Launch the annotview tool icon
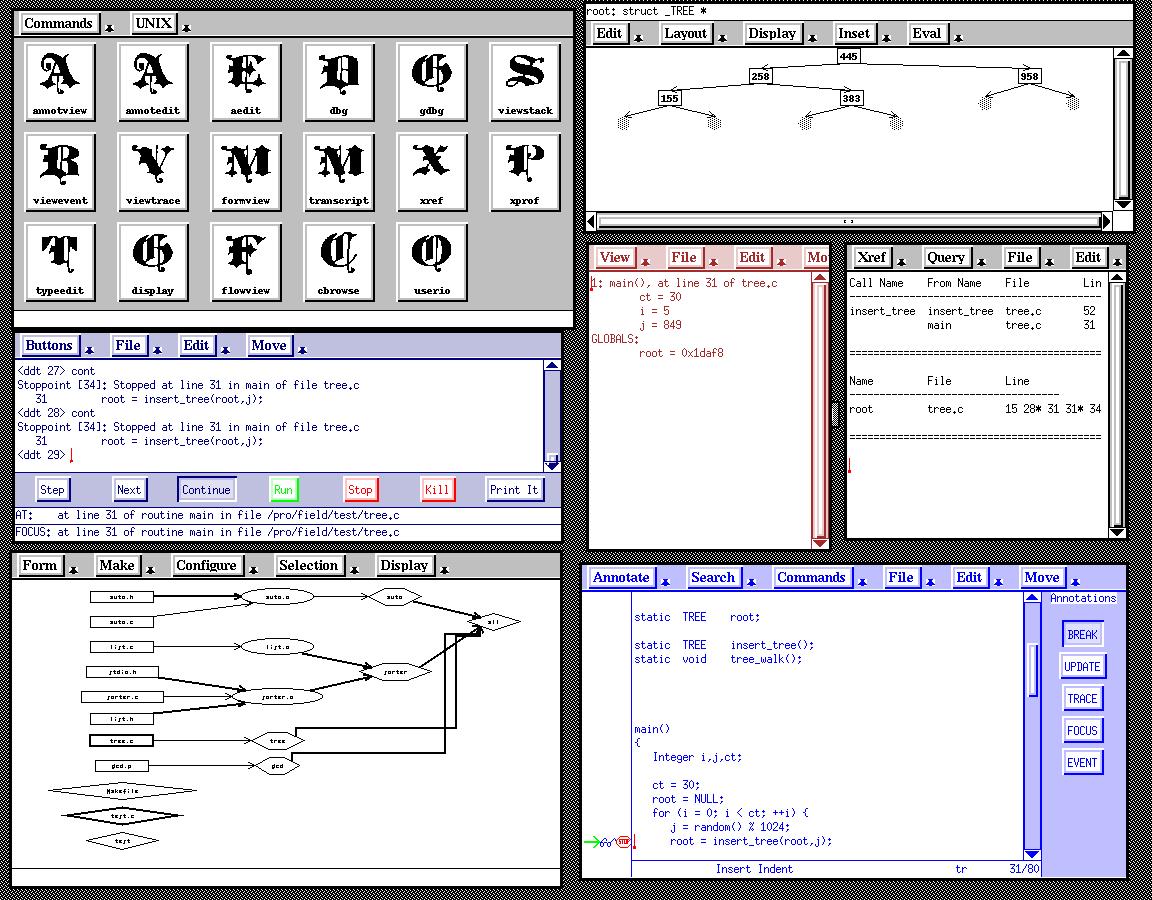This screenshot has height=900, width=1152. click(60, 81)
